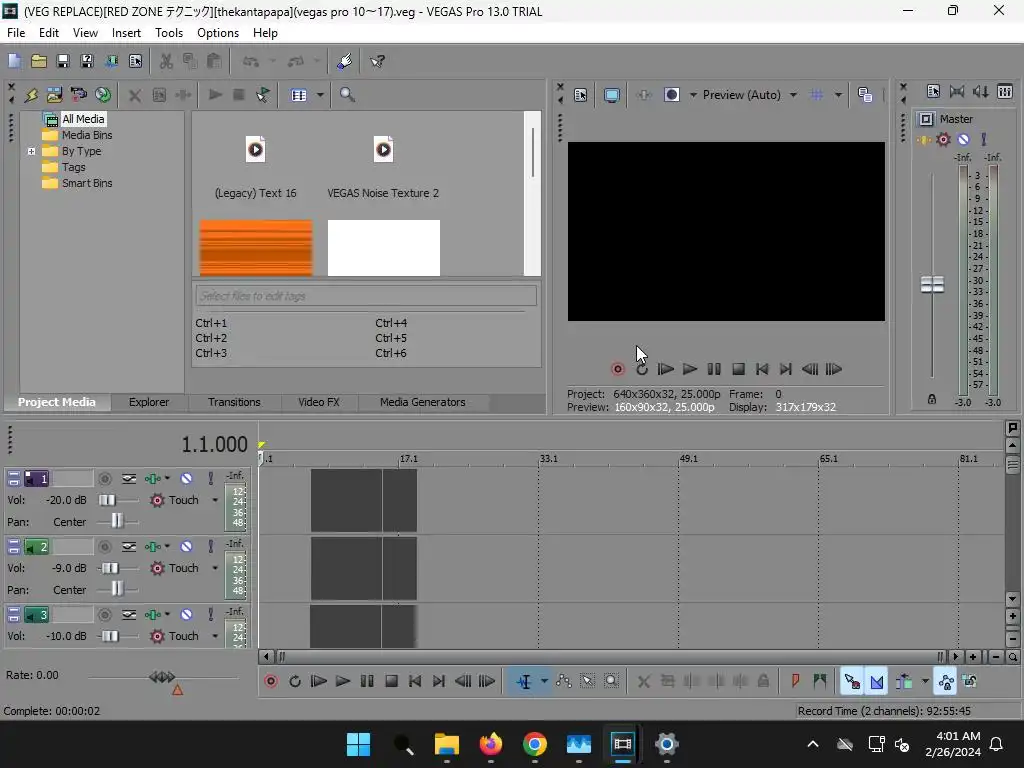Toggle Auto Ripple button
This screenshot has height=768, width=1024.
904,681
